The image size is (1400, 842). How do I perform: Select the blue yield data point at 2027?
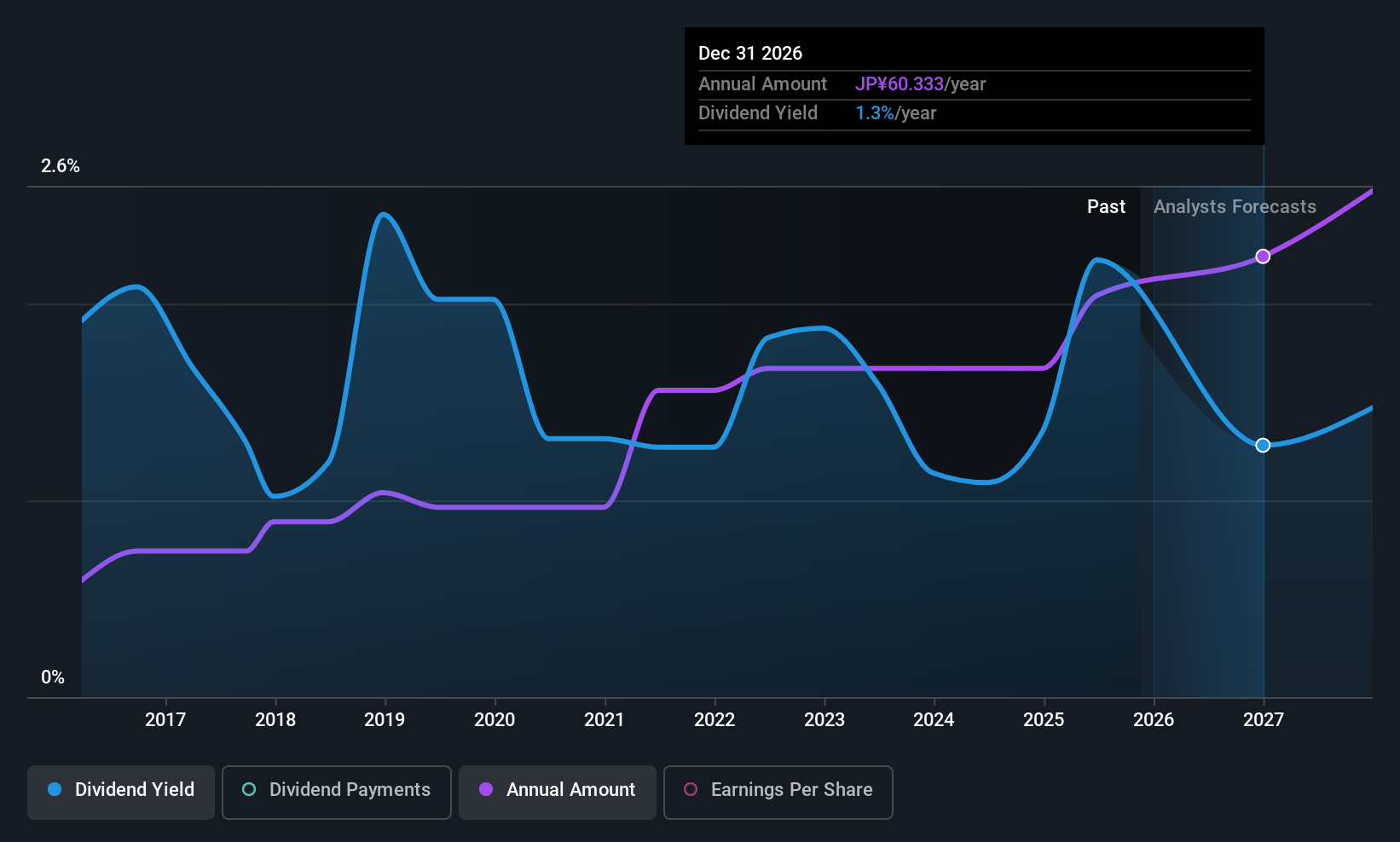1263,445
